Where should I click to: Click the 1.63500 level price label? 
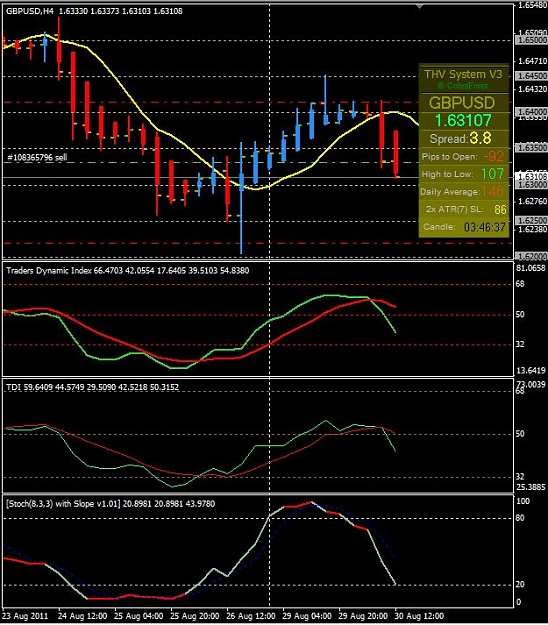(x=531, y=147)
